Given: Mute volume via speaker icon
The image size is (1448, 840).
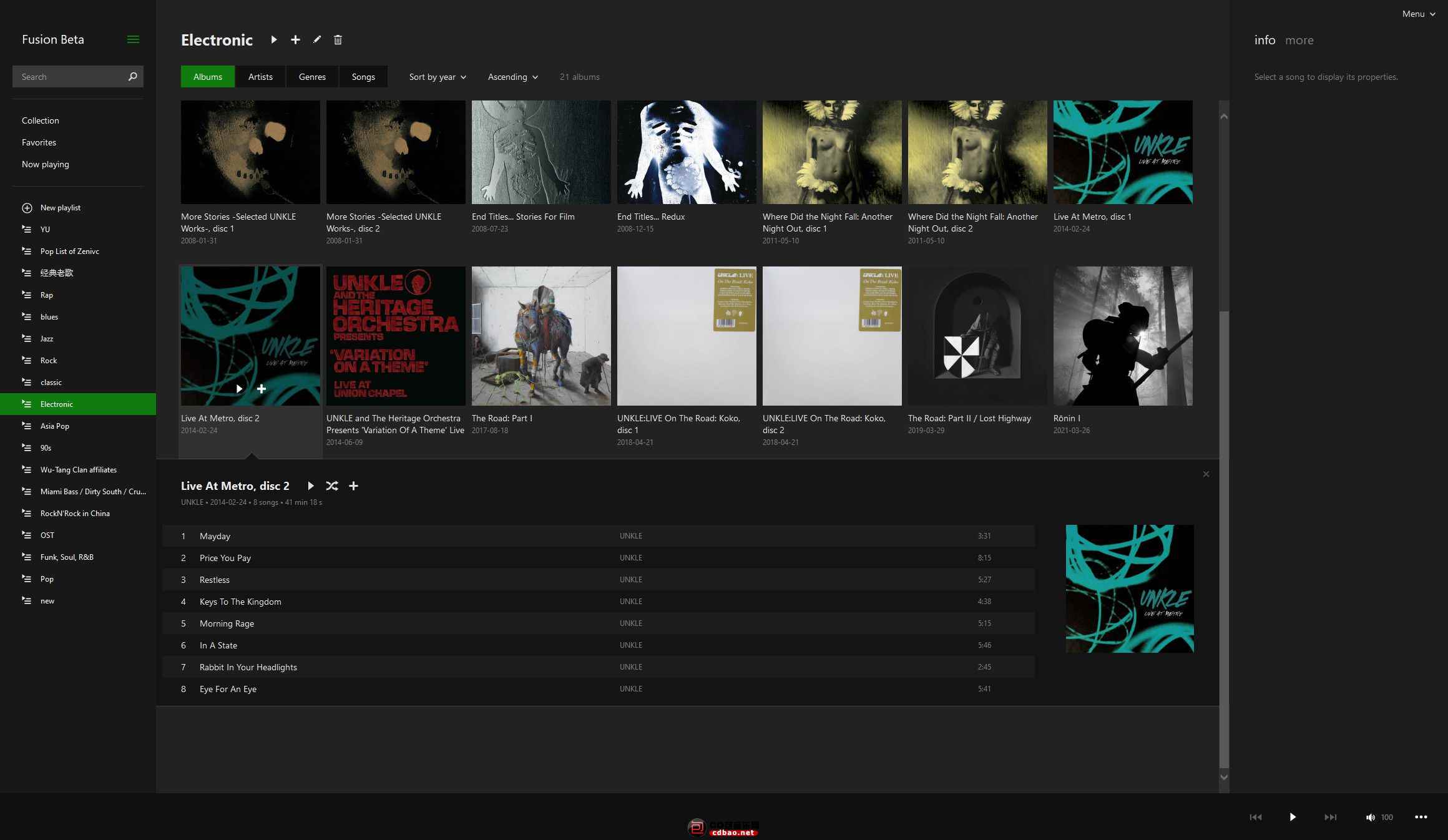Looking at the screenshot, I should pyautogui.click(x=1370, y=817).
